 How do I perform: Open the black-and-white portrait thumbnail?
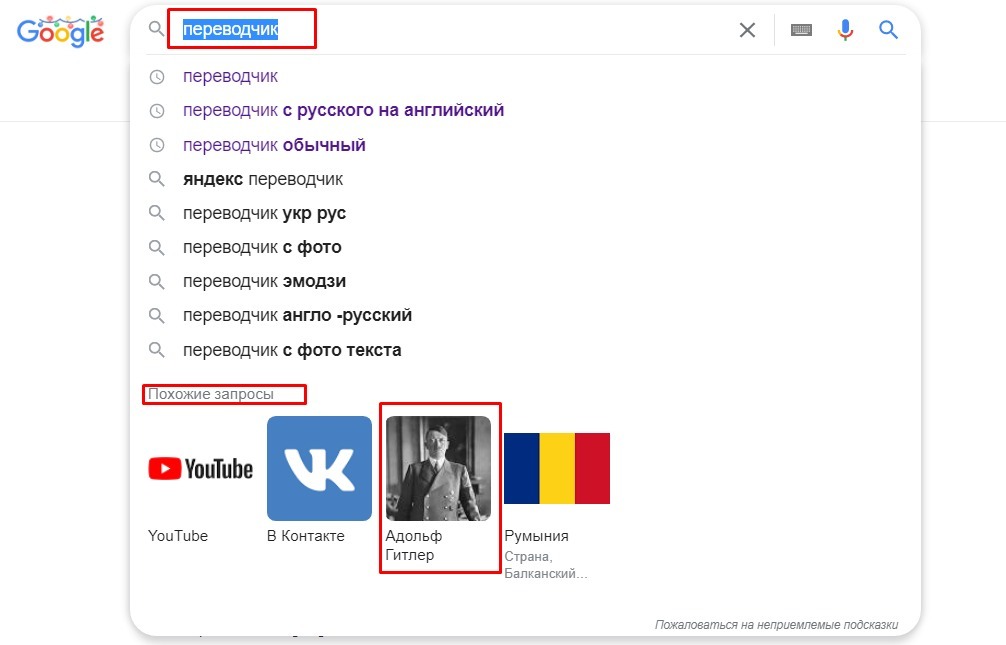438,469
